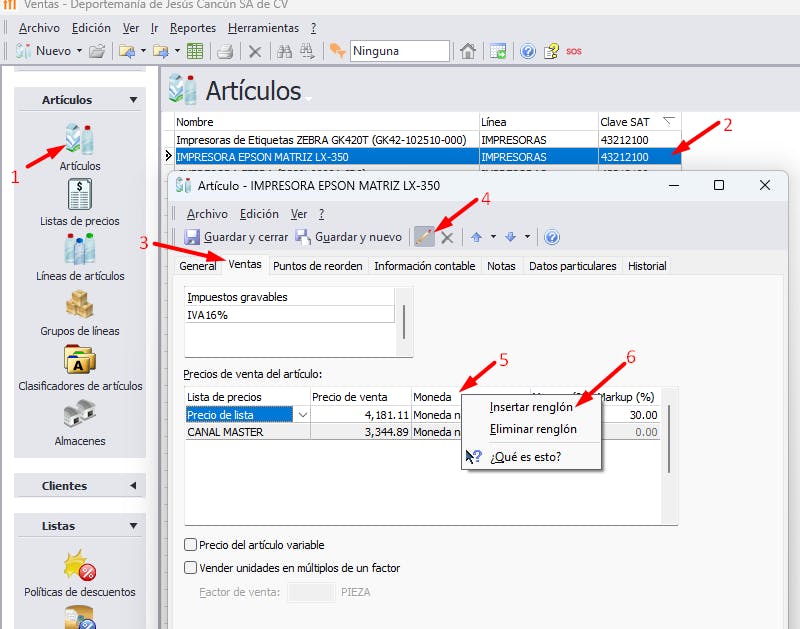
Task: Click the Factor de venta input field
Action: pos(311,592)
